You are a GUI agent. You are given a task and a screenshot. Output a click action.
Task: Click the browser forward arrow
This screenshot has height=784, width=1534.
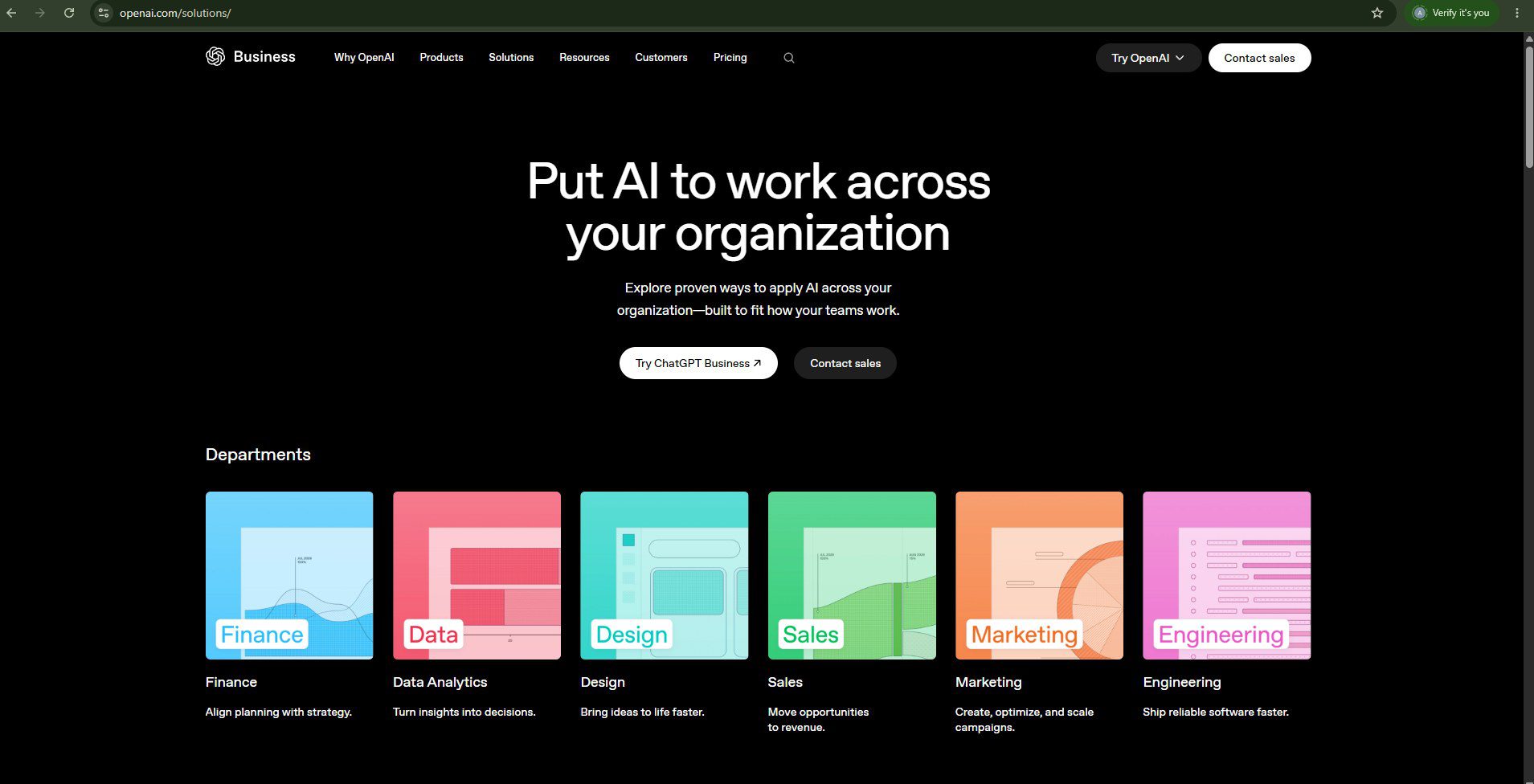click(x=40, y=13)
